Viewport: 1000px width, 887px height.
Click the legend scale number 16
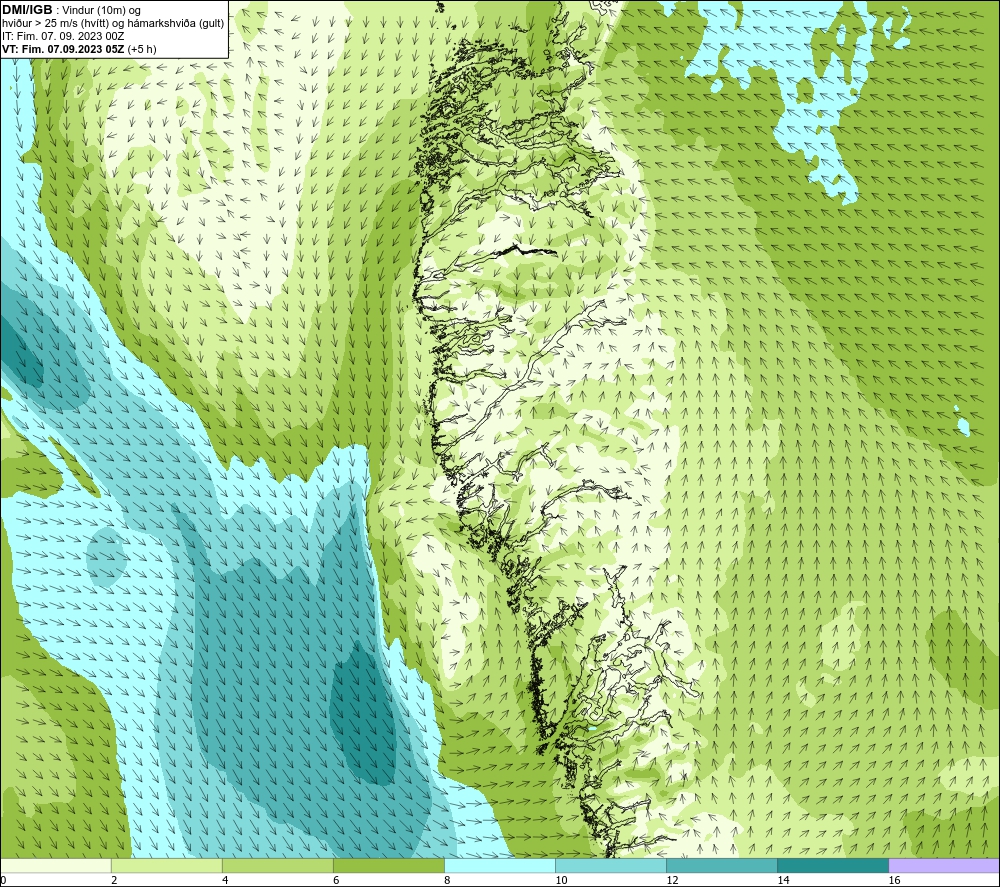tap(894, 880)
